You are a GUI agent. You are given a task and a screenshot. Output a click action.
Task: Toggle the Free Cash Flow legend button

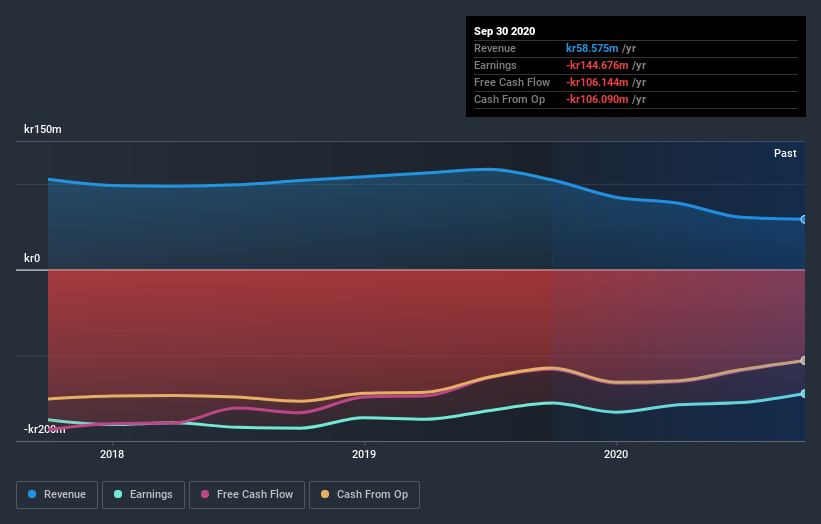tap(247, 495)
